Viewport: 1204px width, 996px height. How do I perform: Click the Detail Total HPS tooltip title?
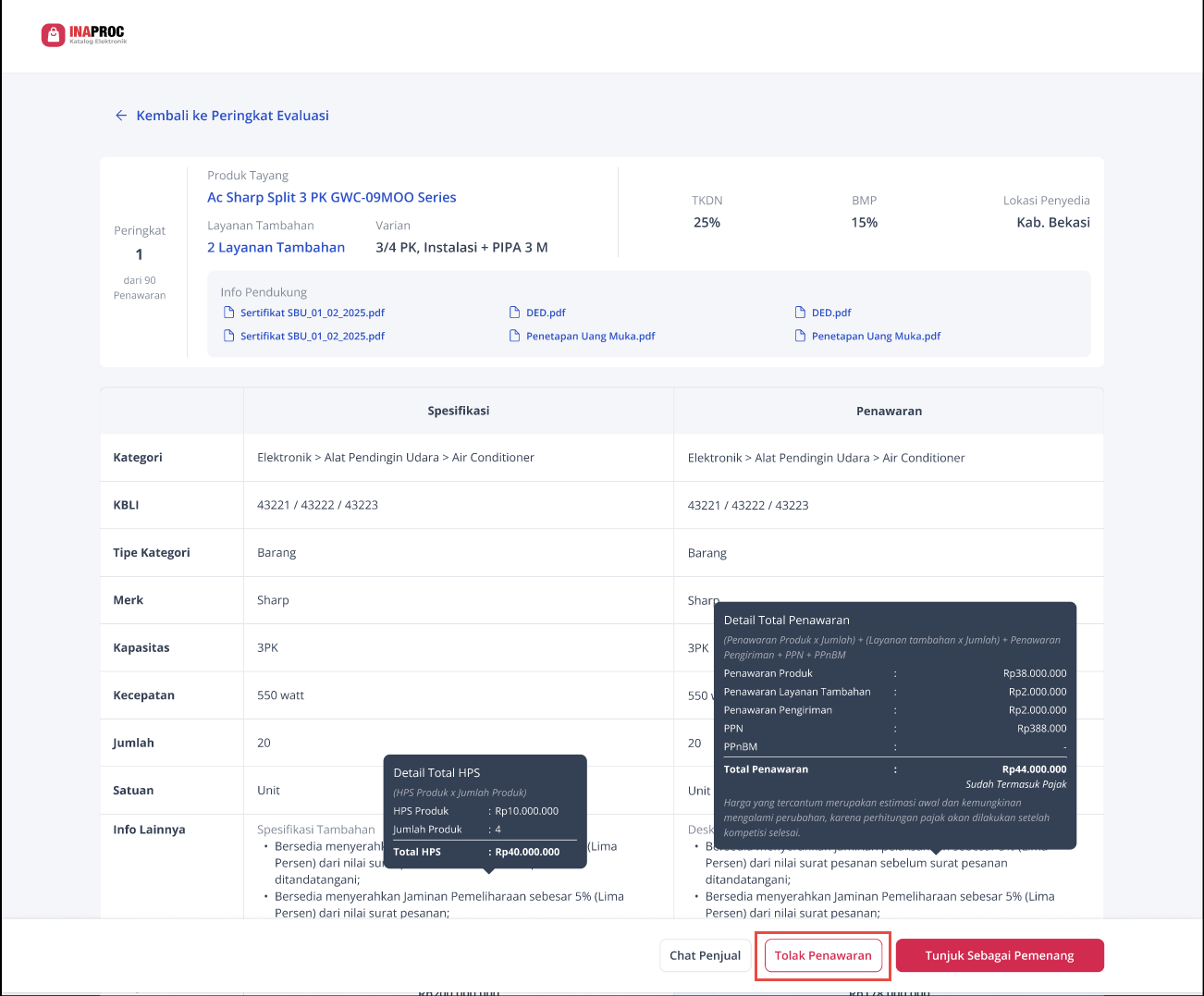pos(436,773)
